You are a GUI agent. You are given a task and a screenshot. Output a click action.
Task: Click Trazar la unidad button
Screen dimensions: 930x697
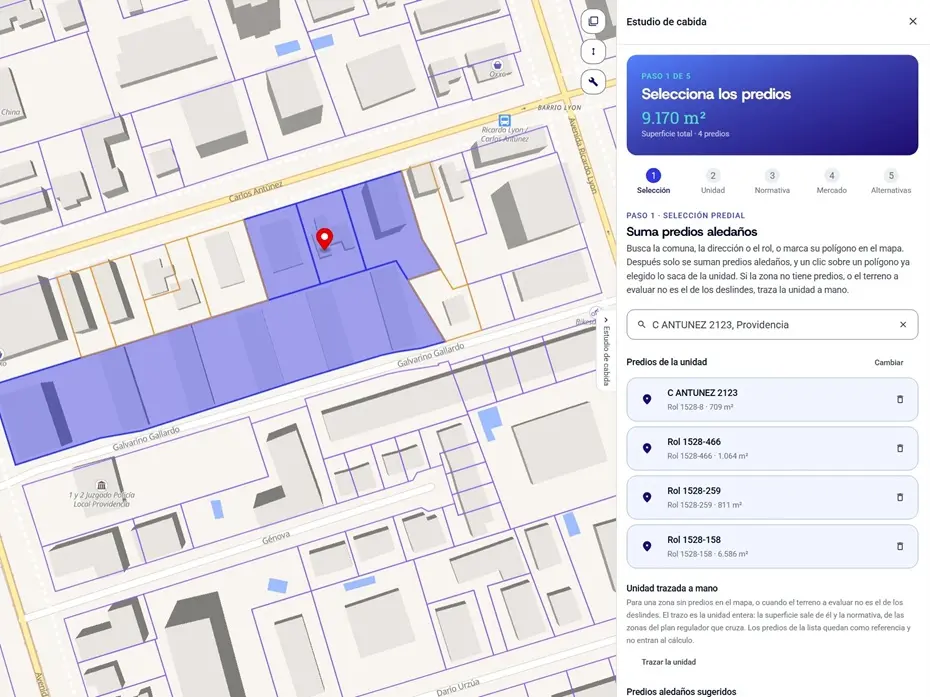(x=668, y=662)
